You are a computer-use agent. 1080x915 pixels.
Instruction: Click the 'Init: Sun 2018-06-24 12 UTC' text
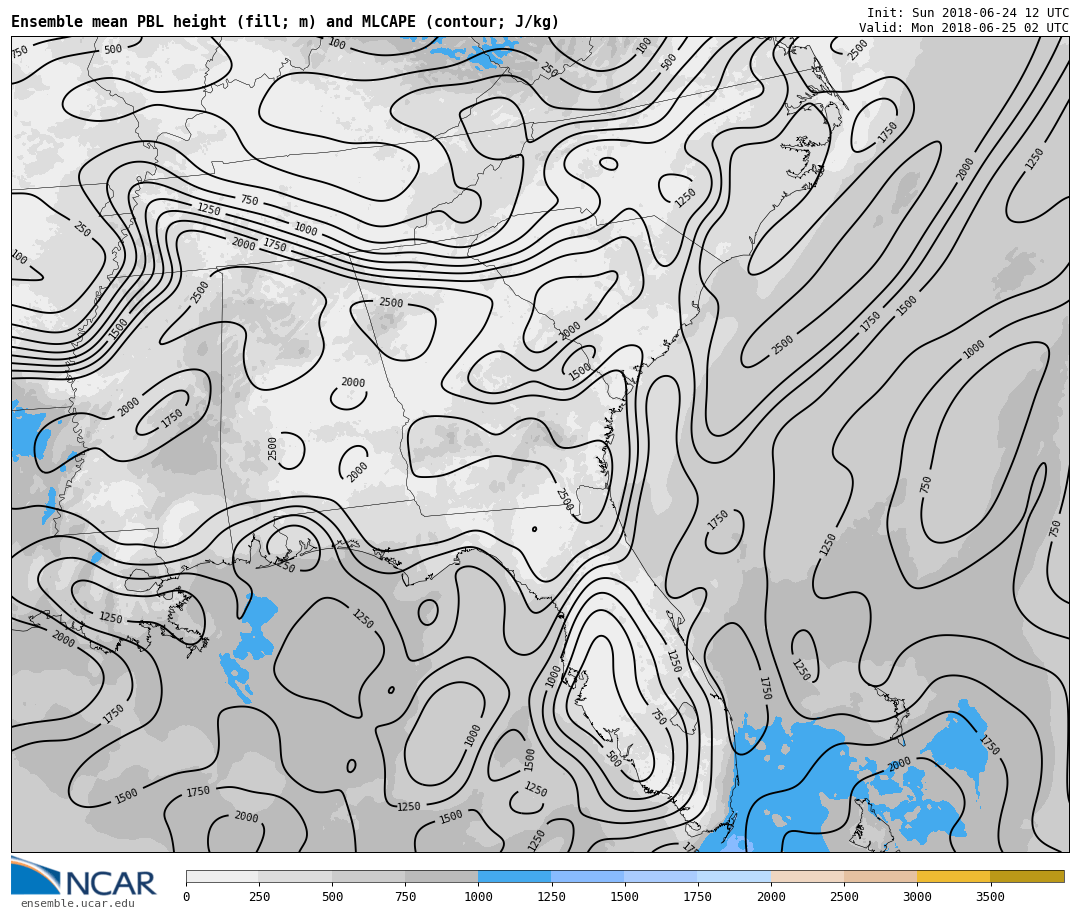pos(967,13)
